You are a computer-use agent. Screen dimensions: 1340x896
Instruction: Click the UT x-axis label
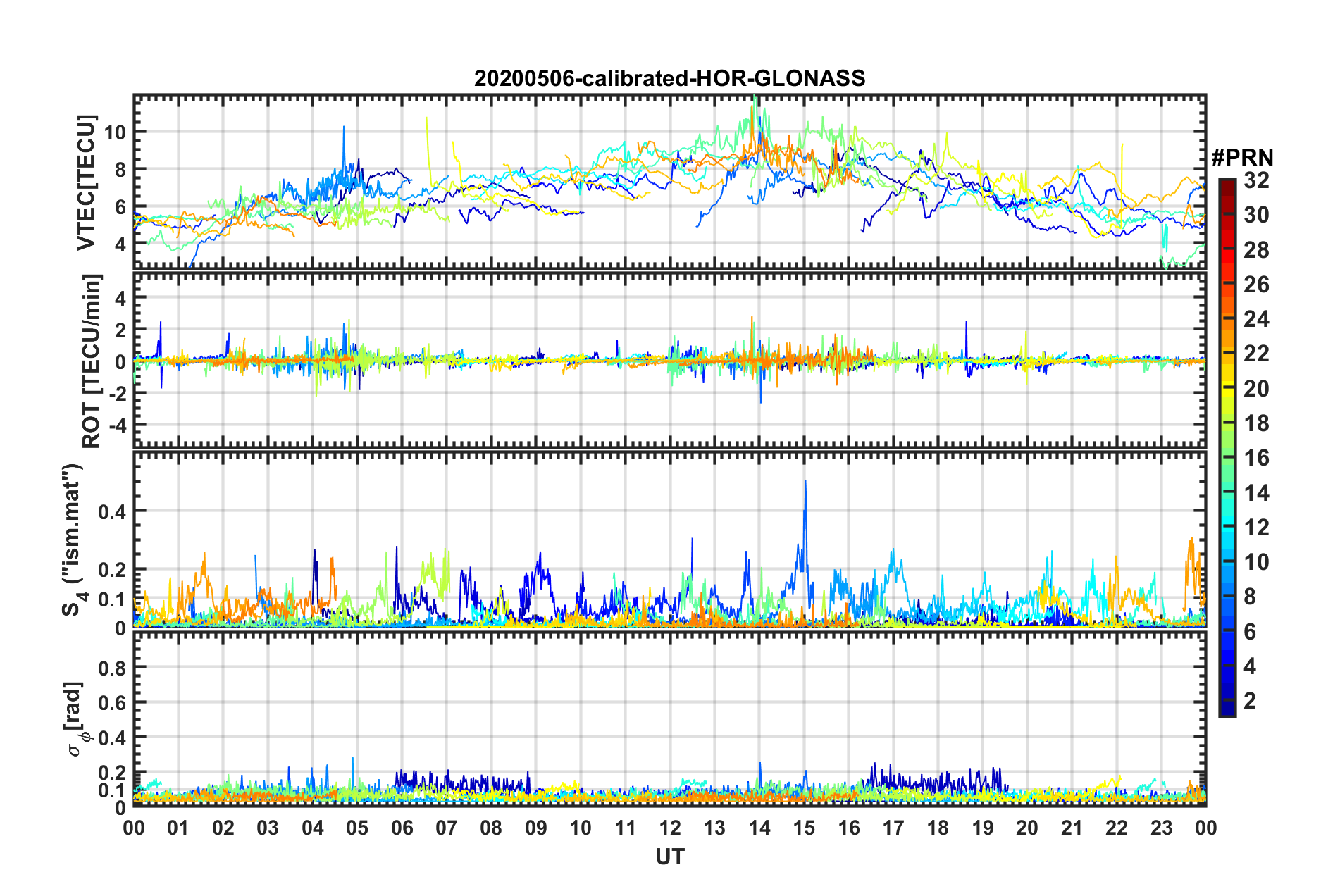669,857
